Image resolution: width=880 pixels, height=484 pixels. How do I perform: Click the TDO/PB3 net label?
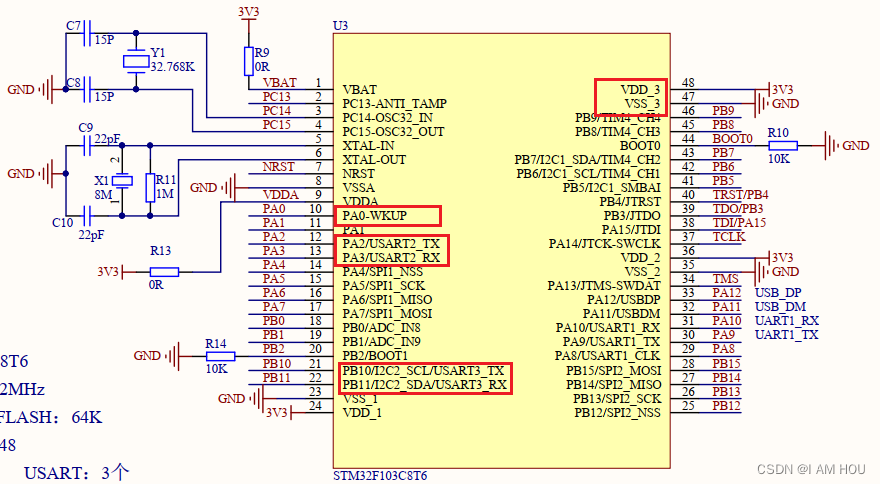point(738,209)
